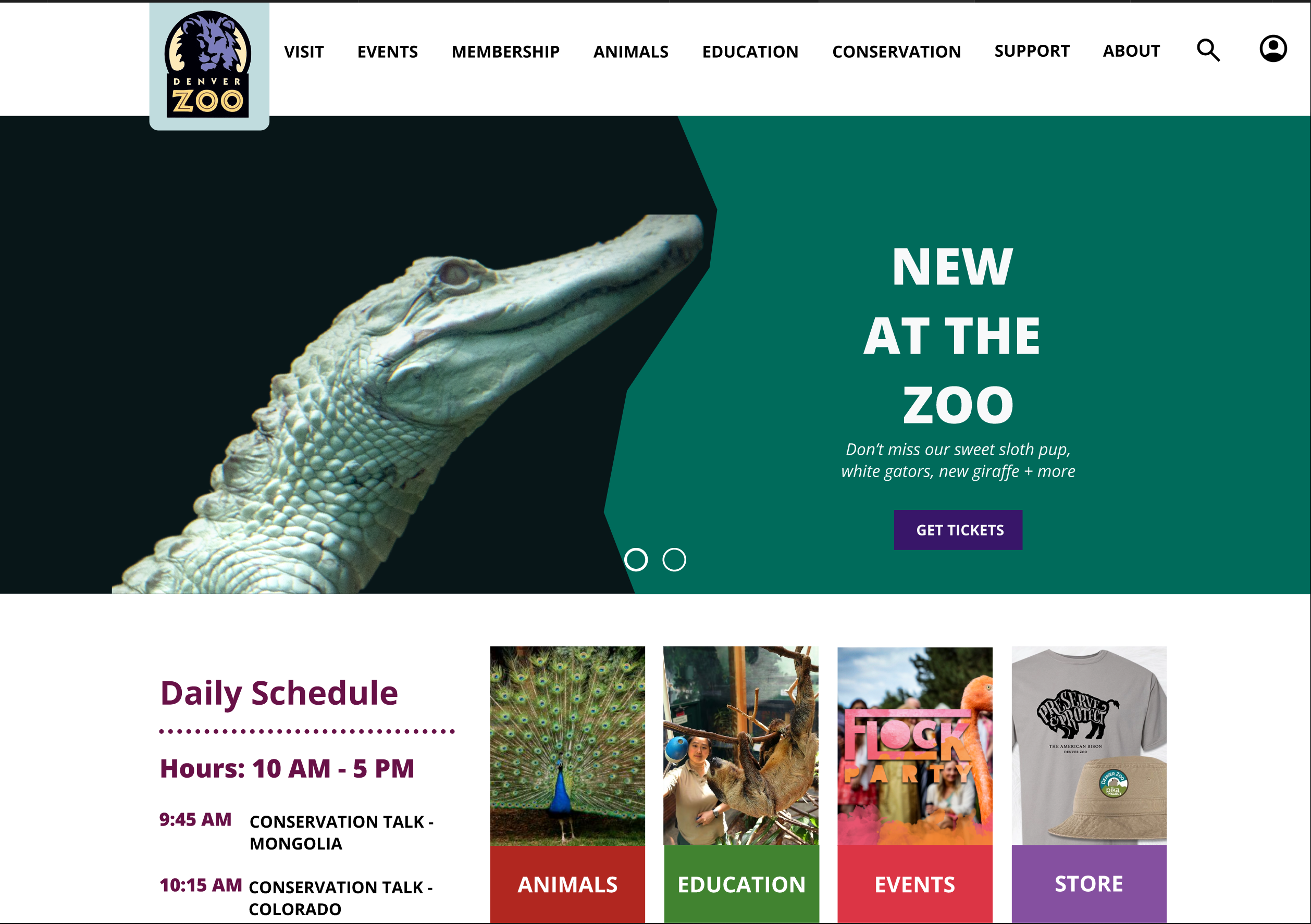Open the Conservation menu item
This screenshot has height=924, width=1311.
coord(896,52)
